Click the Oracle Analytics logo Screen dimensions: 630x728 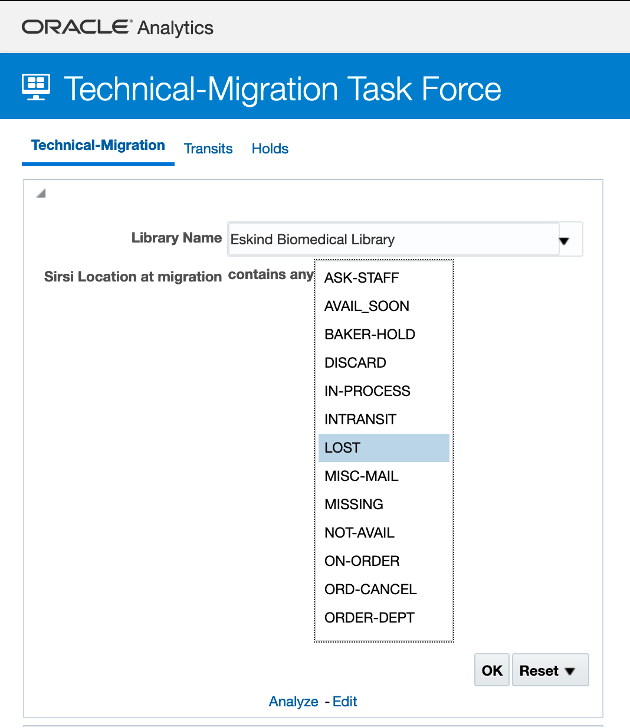point(117,27)
